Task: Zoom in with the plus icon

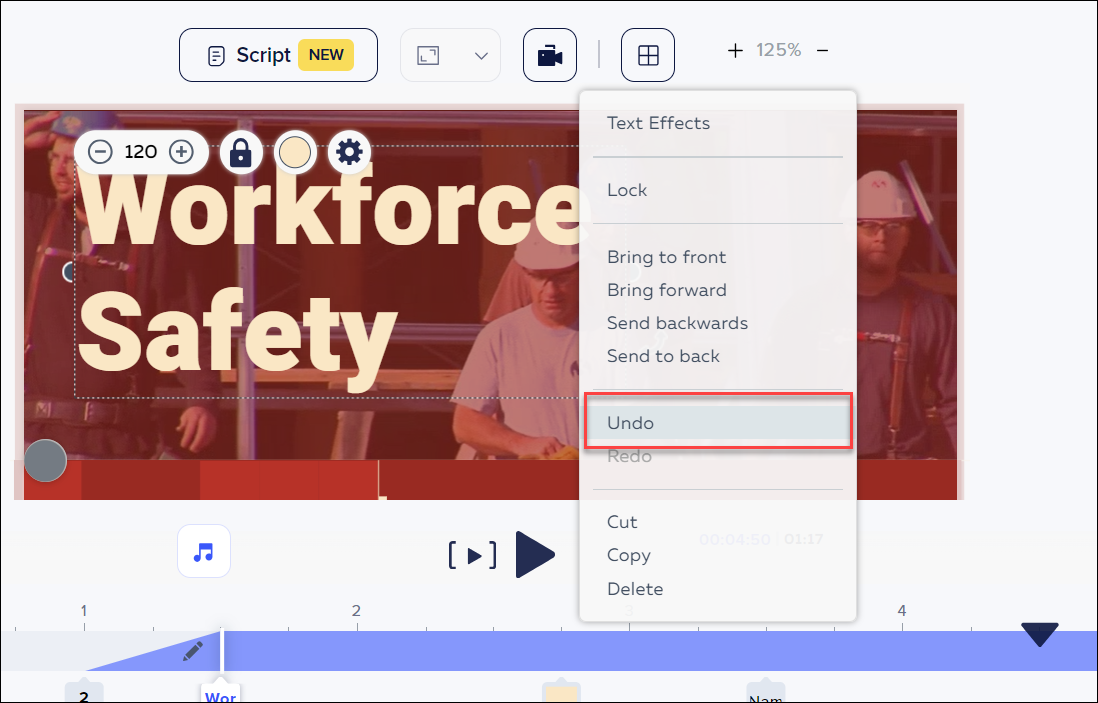Action: pos(735,50)
